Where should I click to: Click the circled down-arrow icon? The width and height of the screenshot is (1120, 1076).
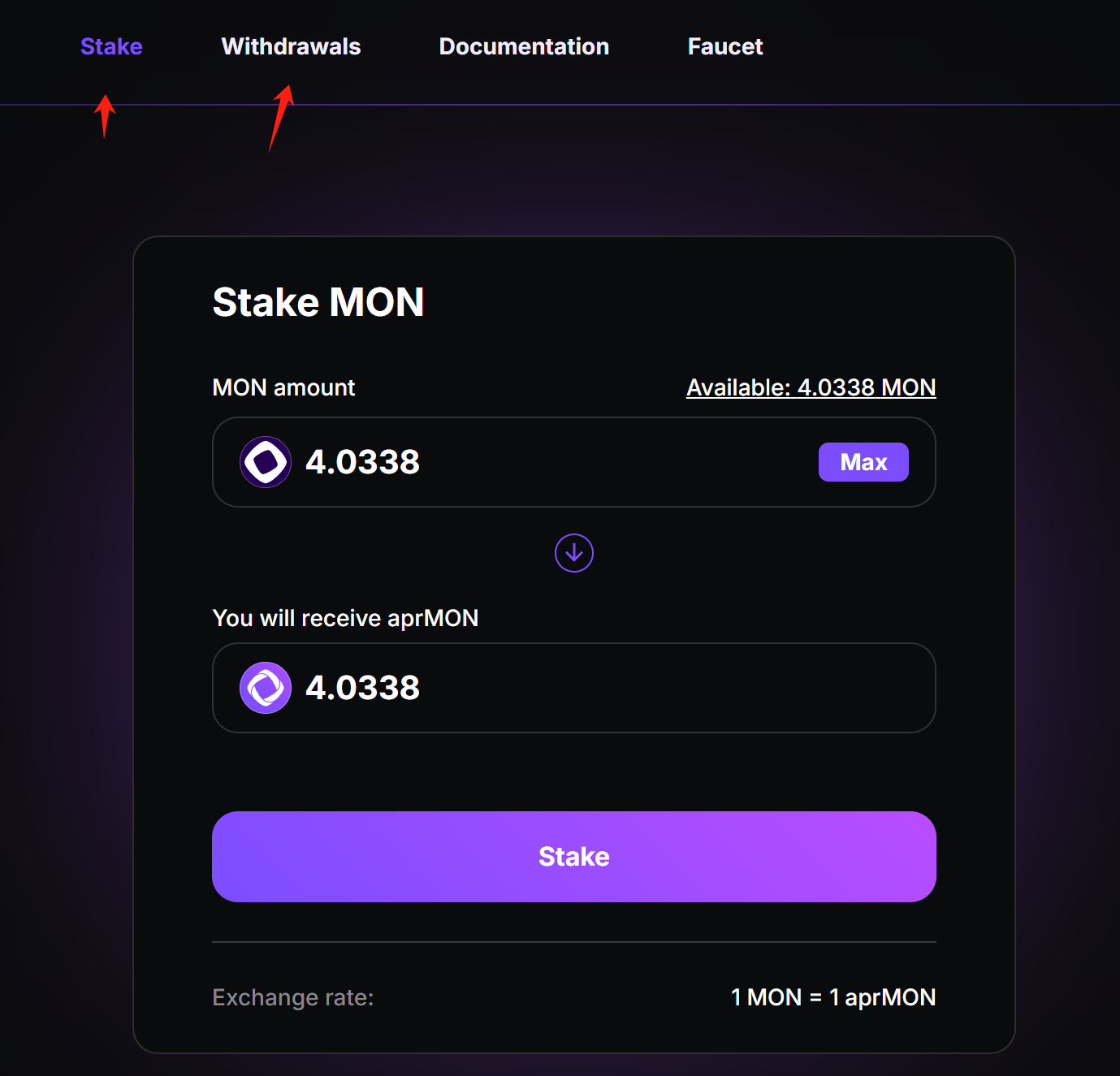[x=574, y=553]
